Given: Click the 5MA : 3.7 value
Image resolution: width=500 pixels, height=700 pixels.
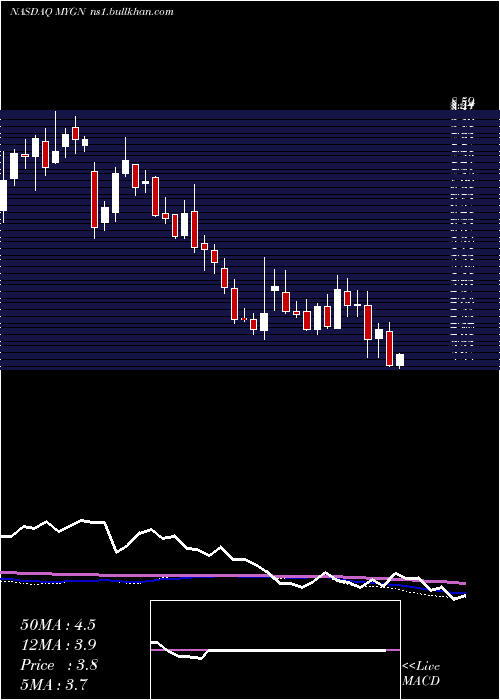Looking at the screenshot, I should [x=54, y=684].
